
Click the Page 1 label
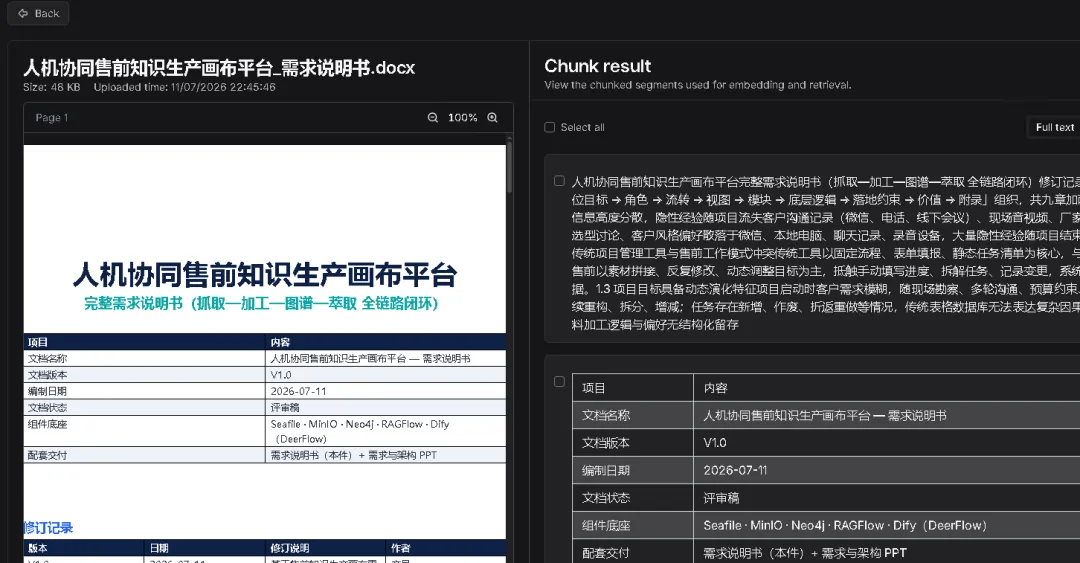(x=52, y=118)
